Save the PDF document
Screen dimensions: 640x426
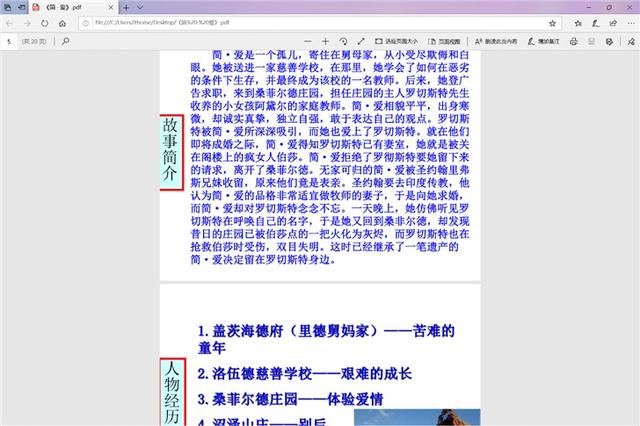tap(591, 41)
